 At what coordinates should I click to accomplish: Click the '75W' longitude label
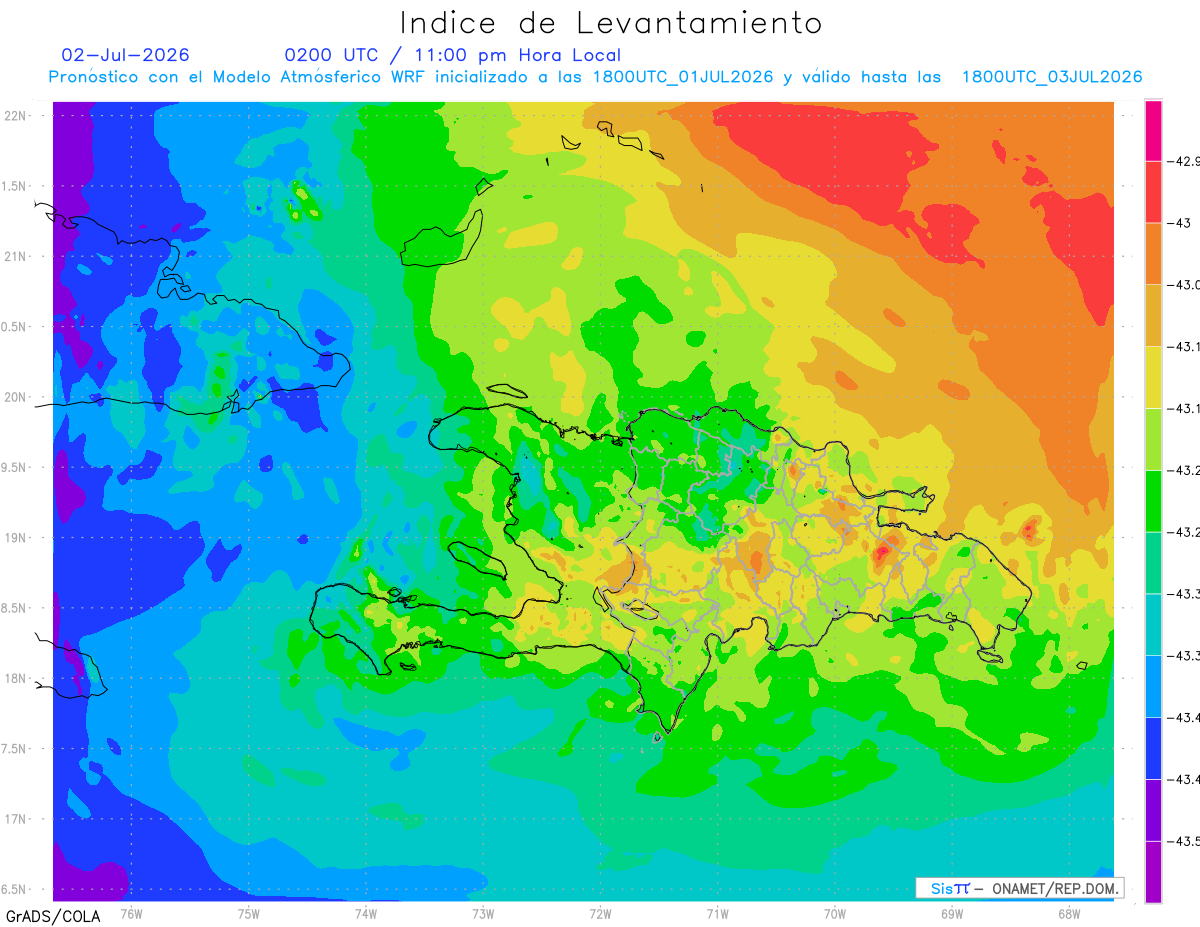point(249,913)
